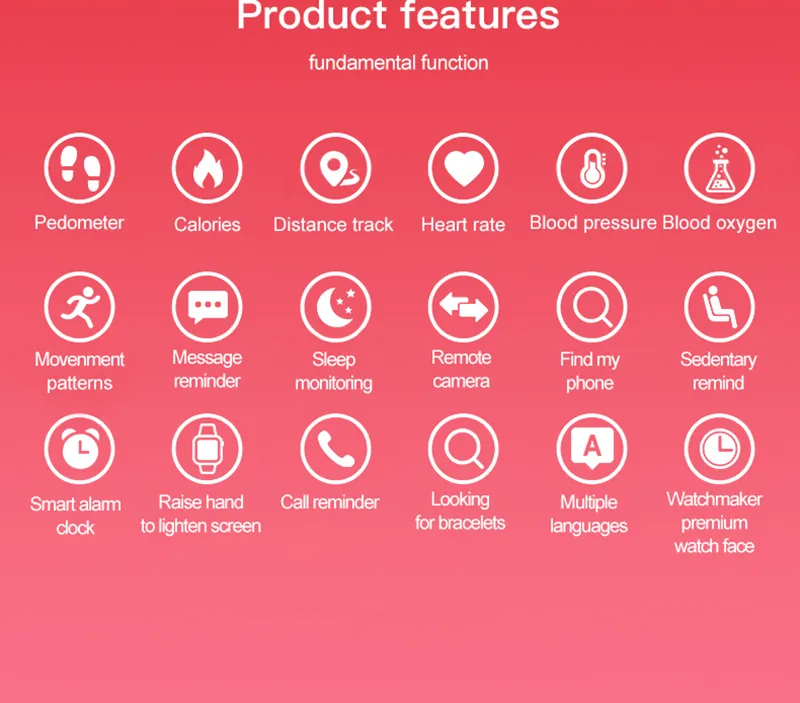The width and height of the screenshot is (800, 703).
Task: Click the Product features heading
Action: pyautogui.click(x=398, y=15)
